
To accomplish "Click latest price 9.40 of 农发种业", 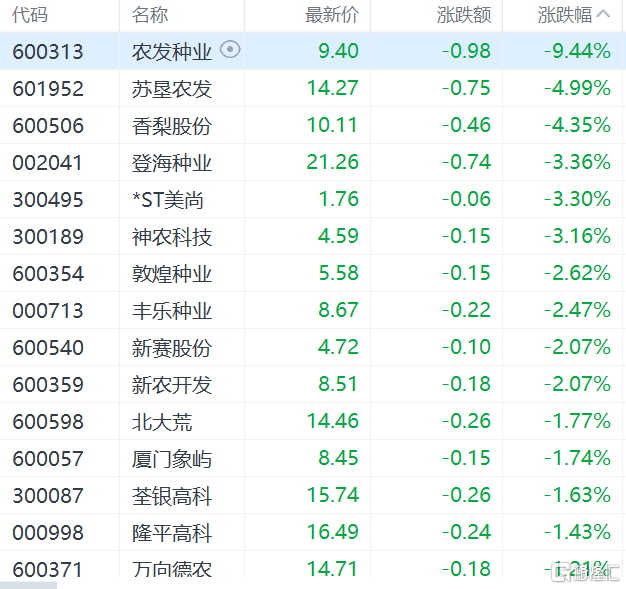I will point(339,51).
